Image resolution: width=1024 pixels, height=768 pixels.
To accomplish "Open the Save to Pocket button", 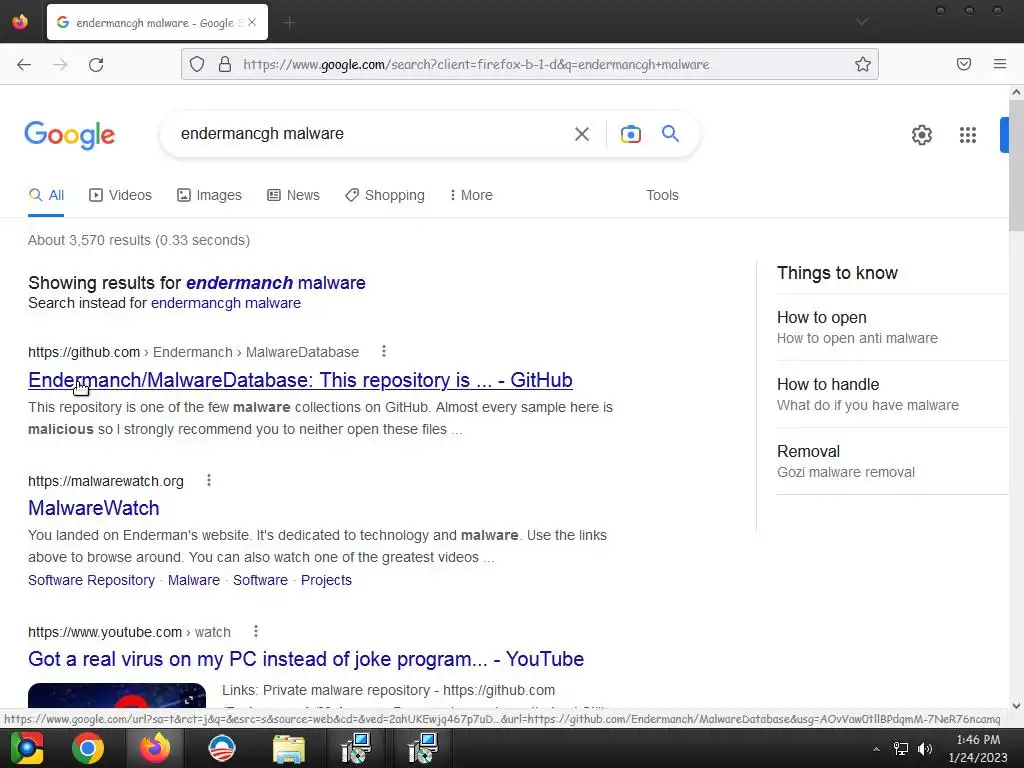I will click(964, 64).
